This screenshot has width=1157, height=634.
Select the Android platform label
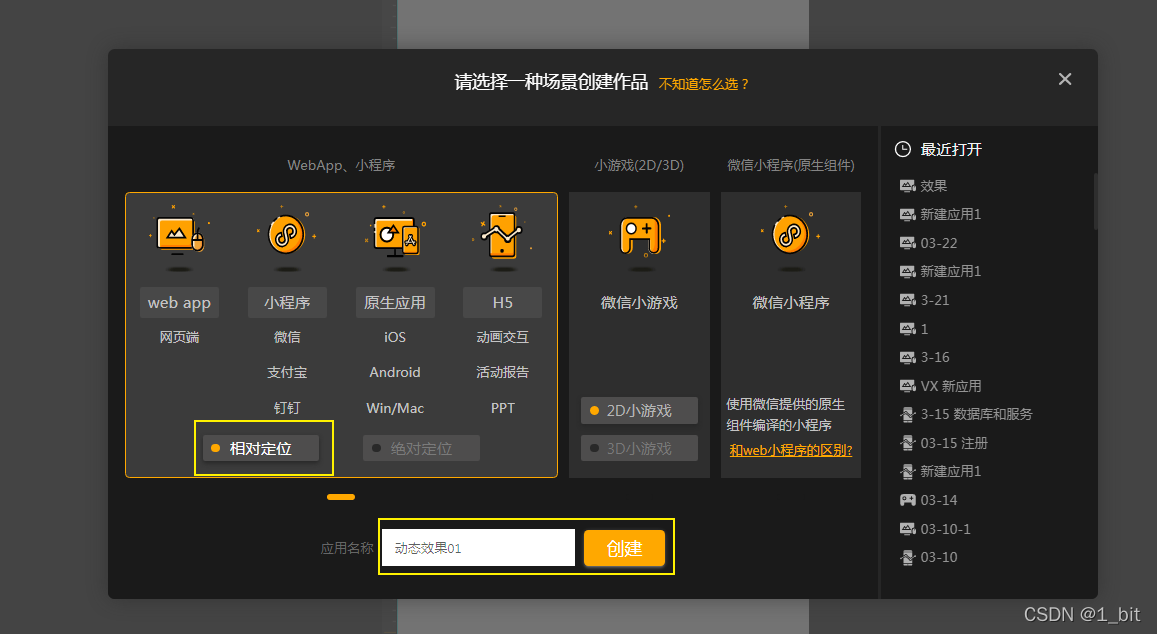(395, 372)
